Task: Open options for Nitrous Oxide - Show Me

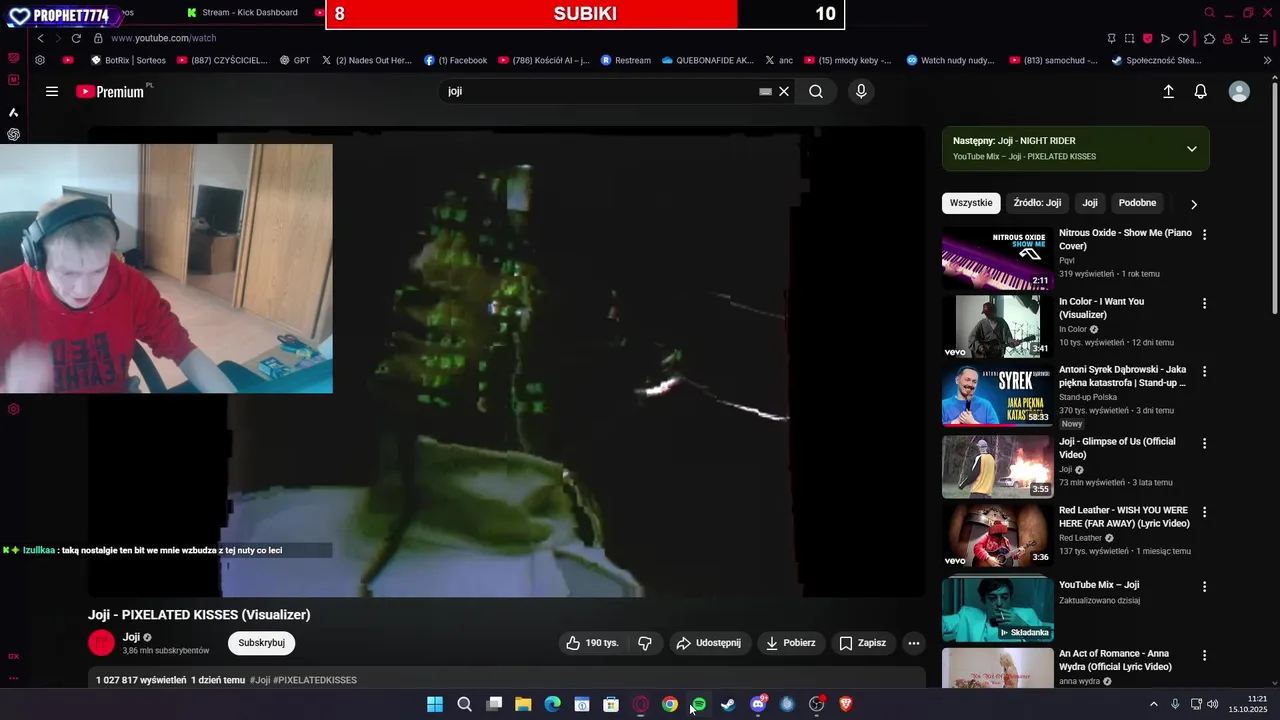Action: [1204, 234]
